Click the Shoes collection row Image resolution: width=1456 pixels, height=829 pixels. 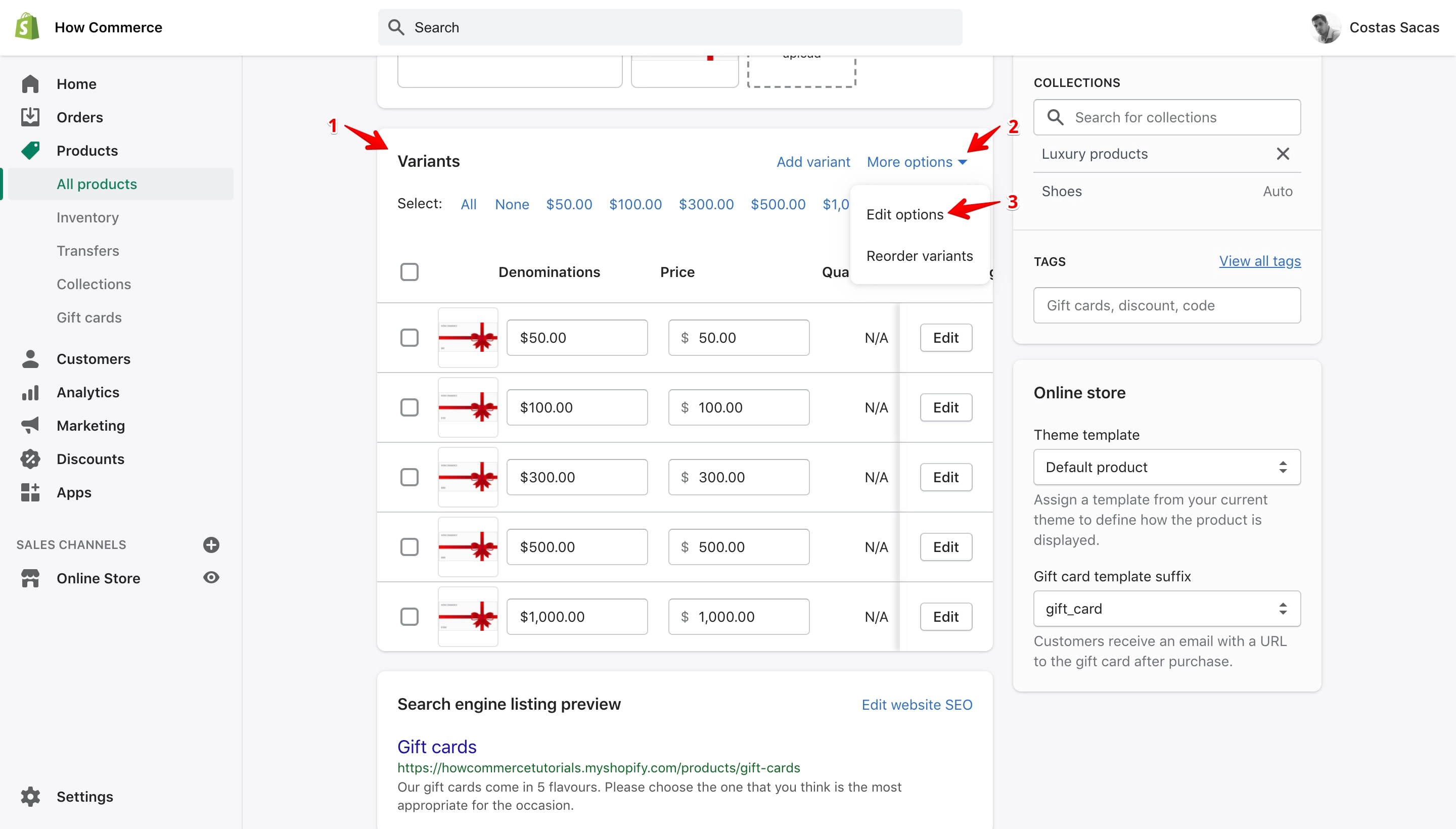pos(1167,191)
